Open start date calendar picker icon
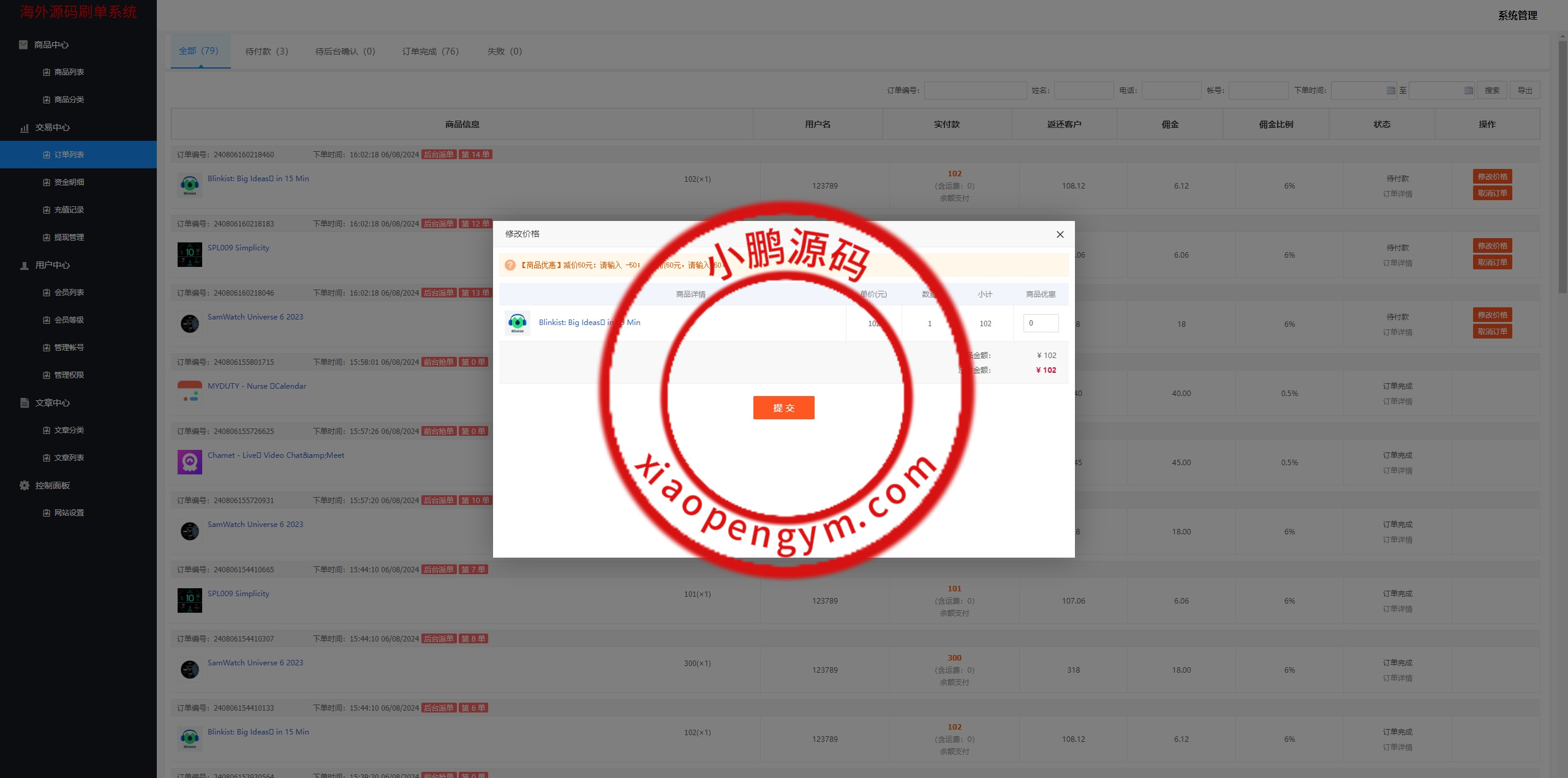Screen dimensions: 1568x778 click(1390, 91)
